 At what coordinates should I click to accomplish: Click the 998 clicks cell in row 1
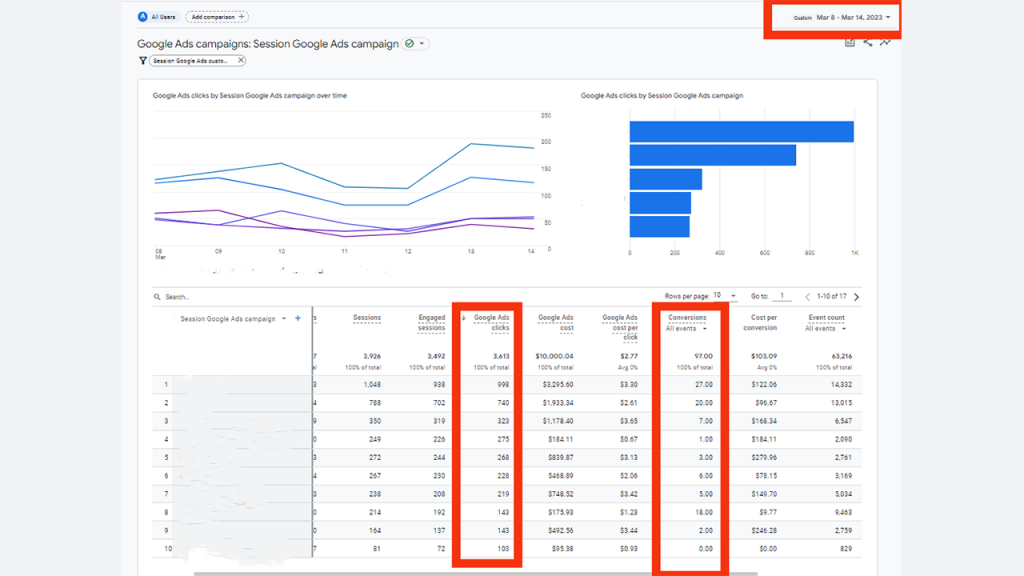click(502, 385)
